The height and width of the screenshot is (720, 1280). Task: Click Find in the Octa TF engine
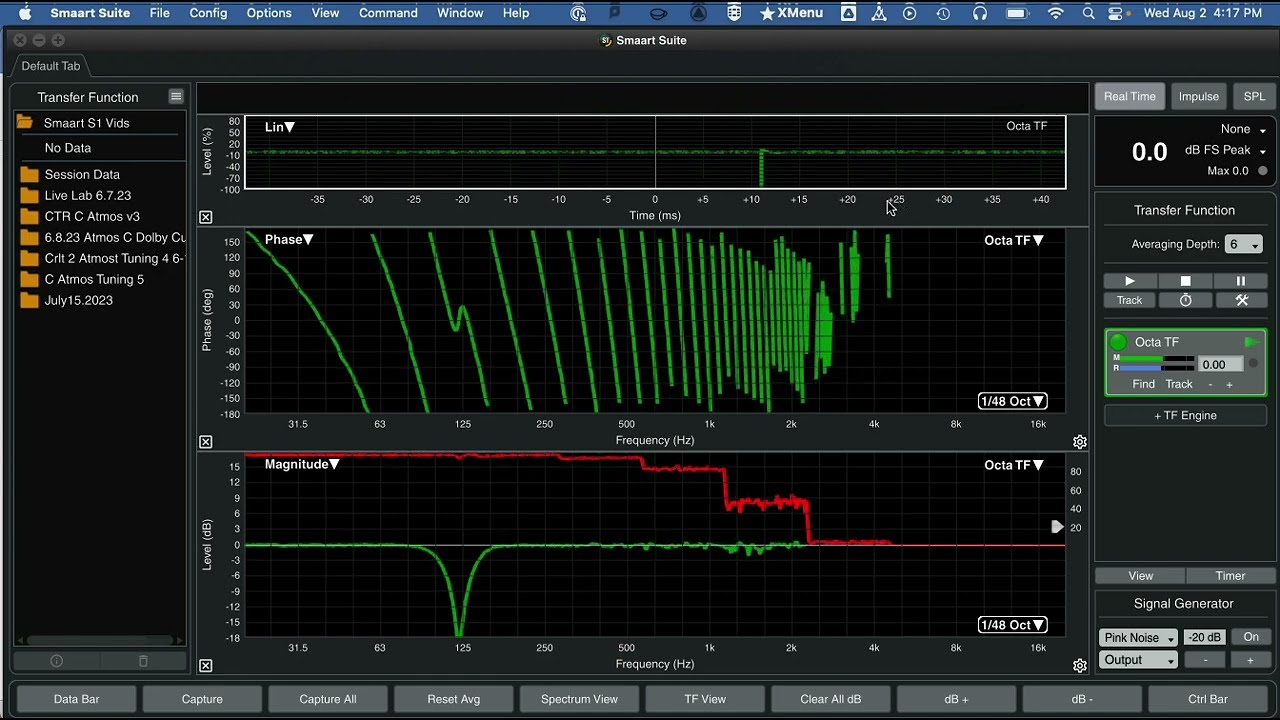point(1143,384)
